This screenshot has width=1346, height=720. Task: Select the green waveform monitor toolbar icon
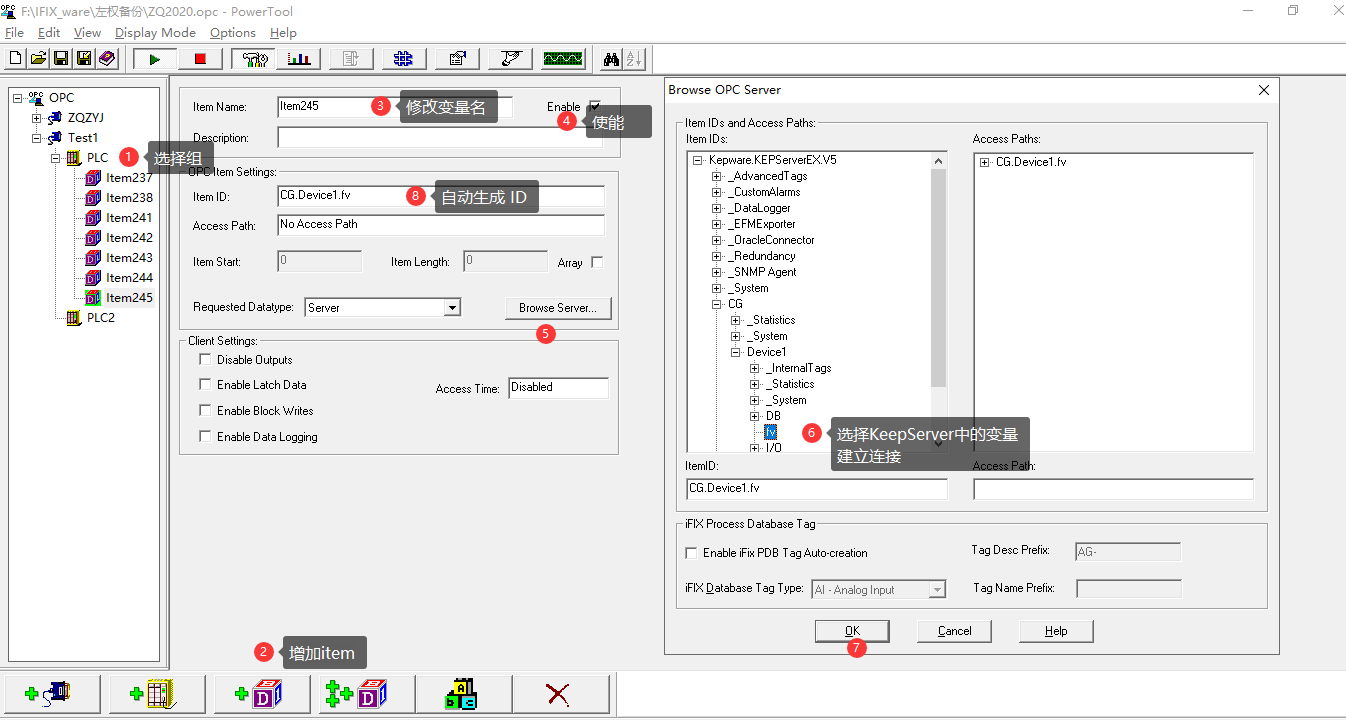(x=562, y=58)
